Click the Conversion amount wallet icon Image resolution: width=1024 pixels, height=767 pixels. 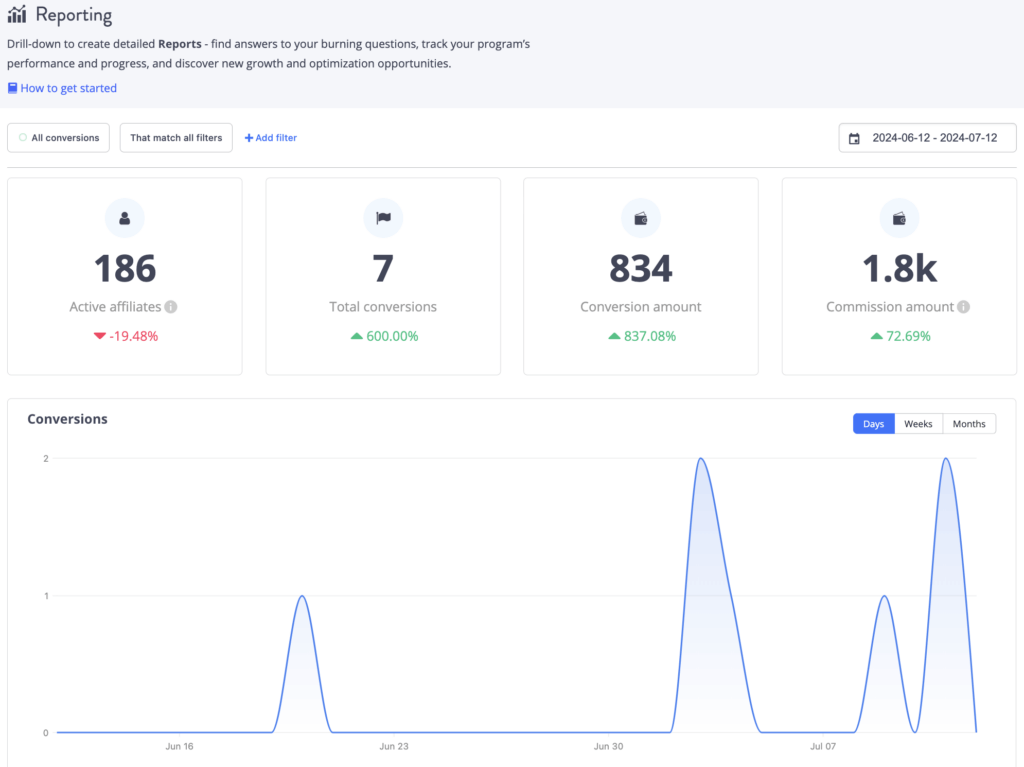641,218
